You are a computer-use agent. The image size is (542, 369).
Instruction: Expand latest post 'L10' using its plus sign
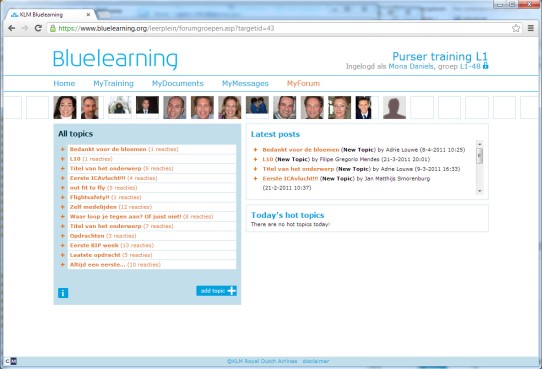[x=255, y=159]
